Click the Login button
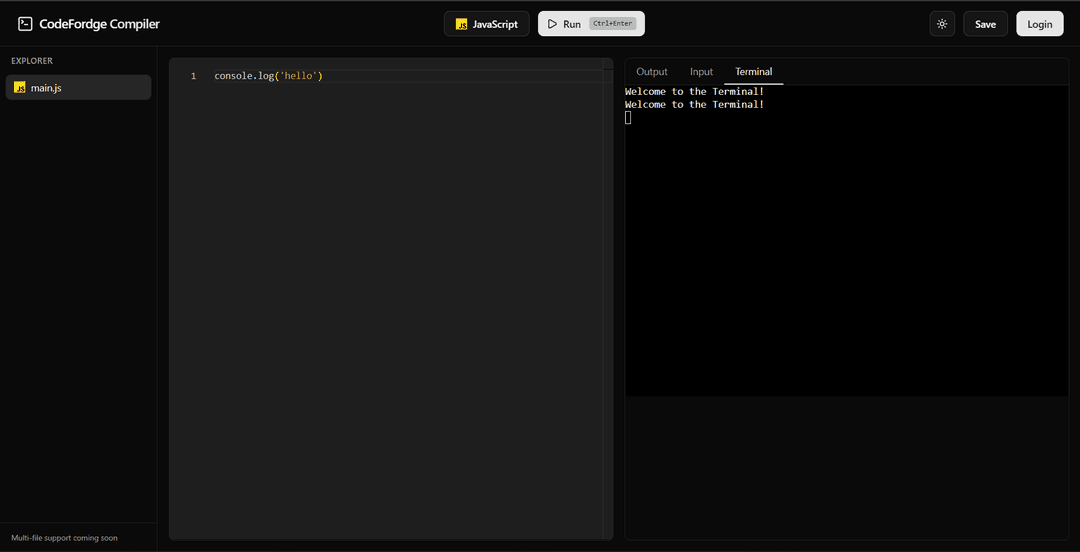 coord(1039,24)
